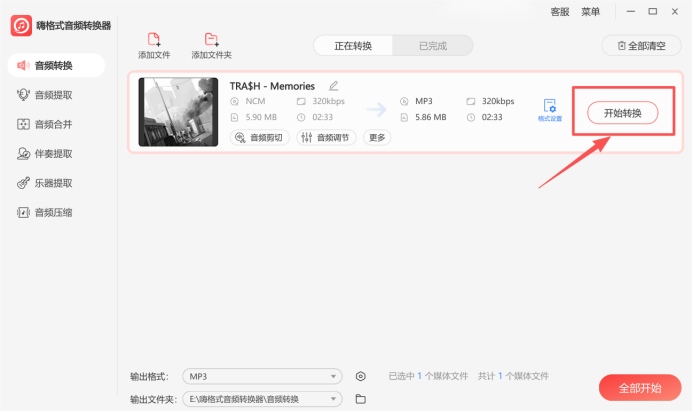The height and width of the screenshot is (412, 693).
Task: Click the 添加文件夹 add folder icon
Action: tap(211, 40)
